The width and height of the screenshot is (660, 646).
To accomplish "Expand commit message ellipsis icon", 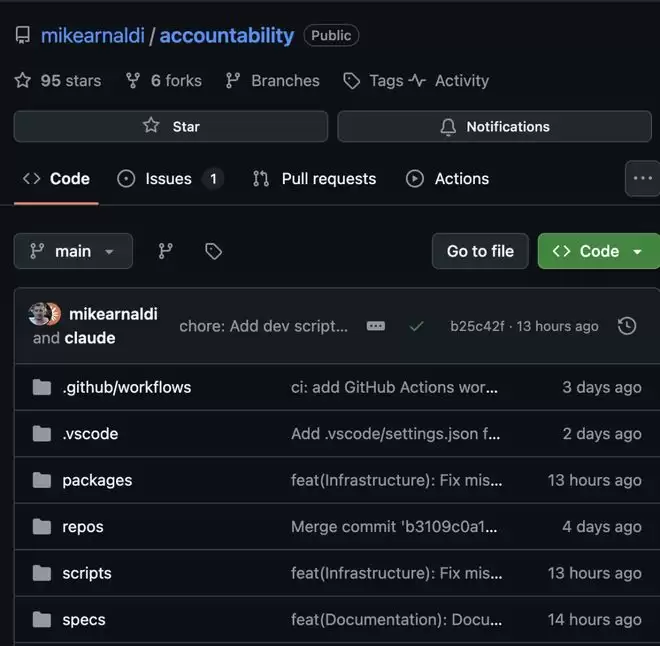I will 376,326.
